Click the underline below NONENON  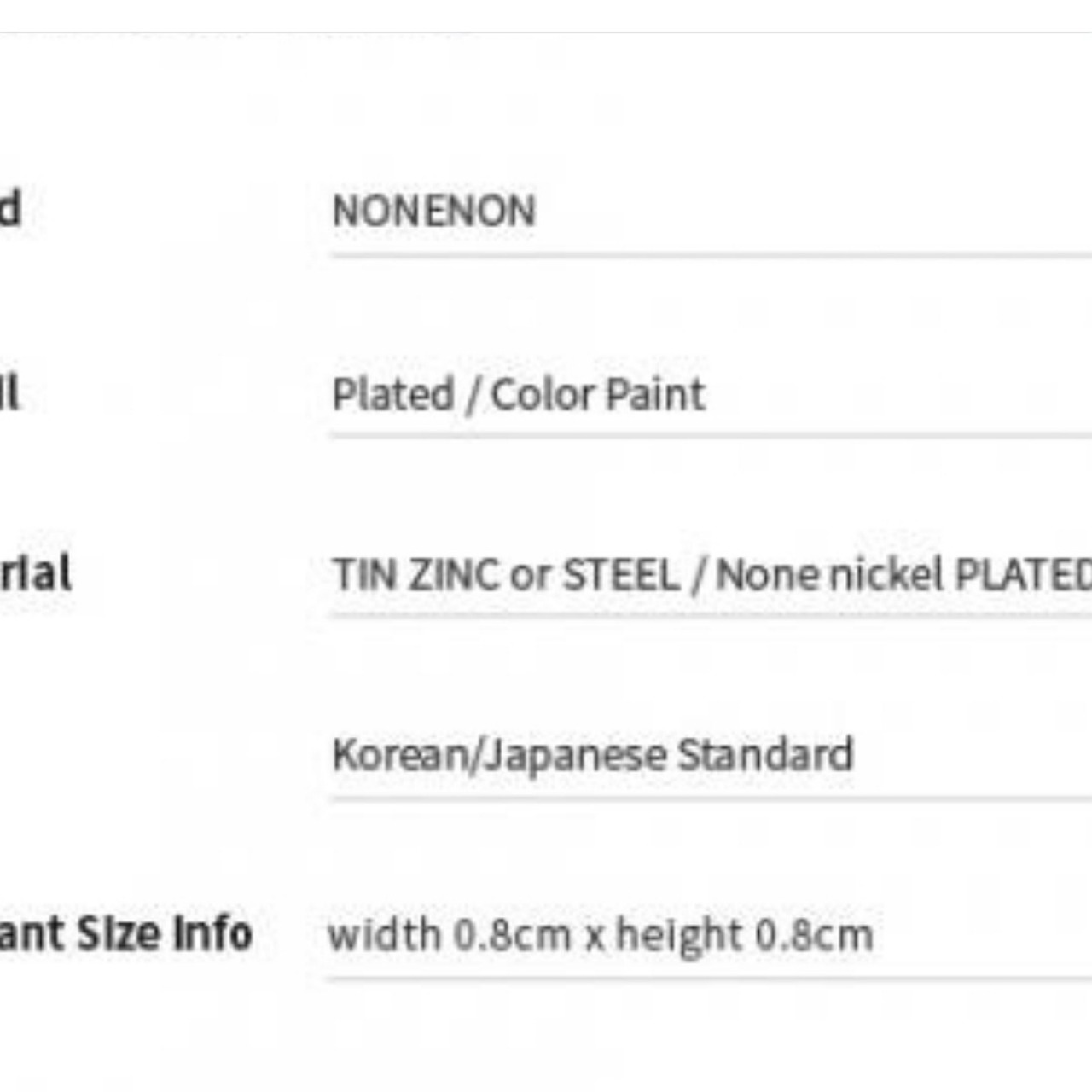click(710, 254)
